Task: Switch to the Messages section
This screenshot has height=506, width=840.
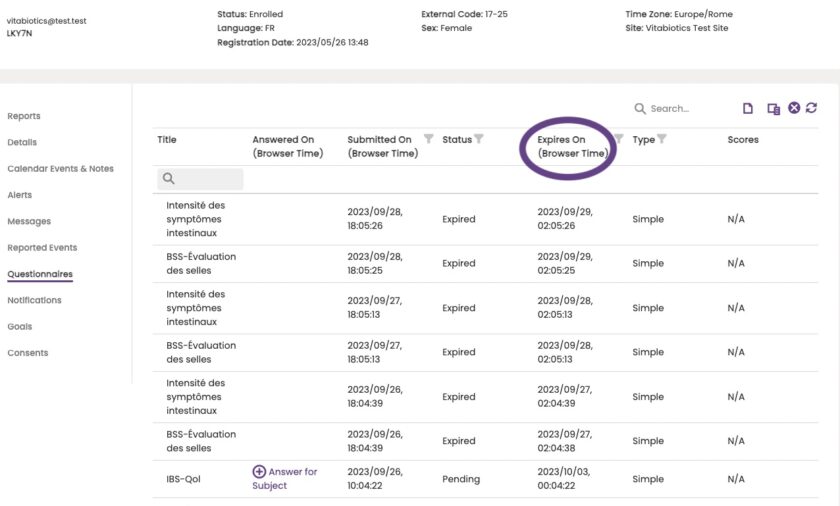Action: click(x=29, y=221)
